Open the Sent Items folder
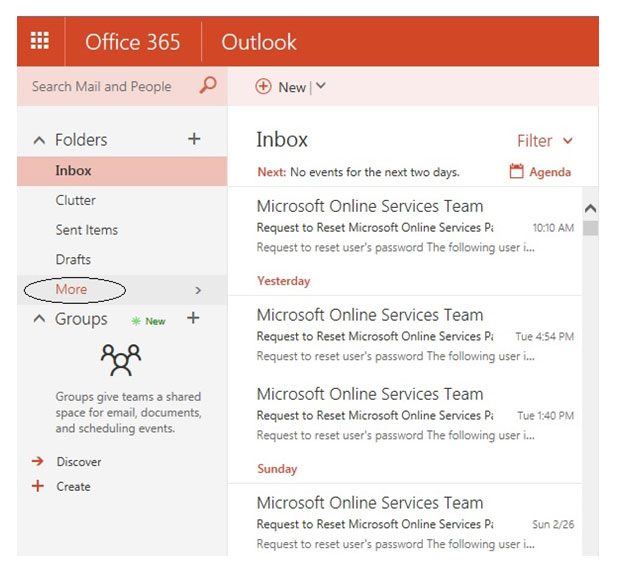This screenshot has height=571, width=617. click(x=122, y=230)
